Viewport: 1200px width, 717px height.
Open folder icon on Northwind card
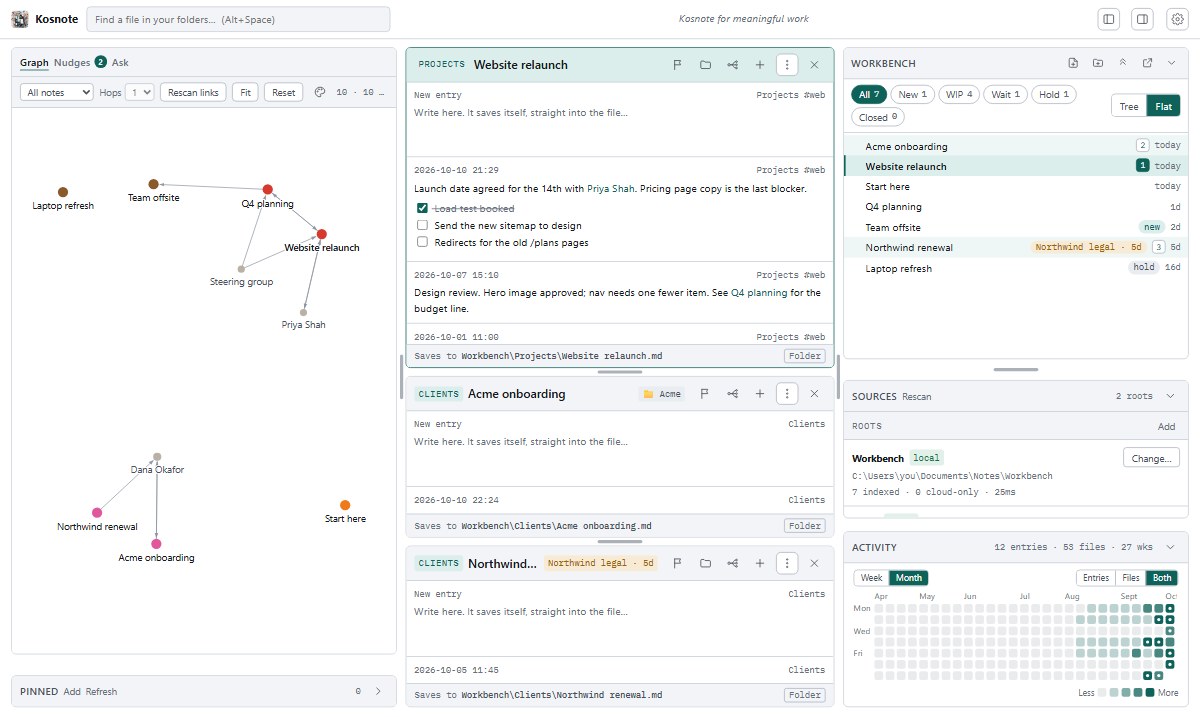(x=705, y=563)
